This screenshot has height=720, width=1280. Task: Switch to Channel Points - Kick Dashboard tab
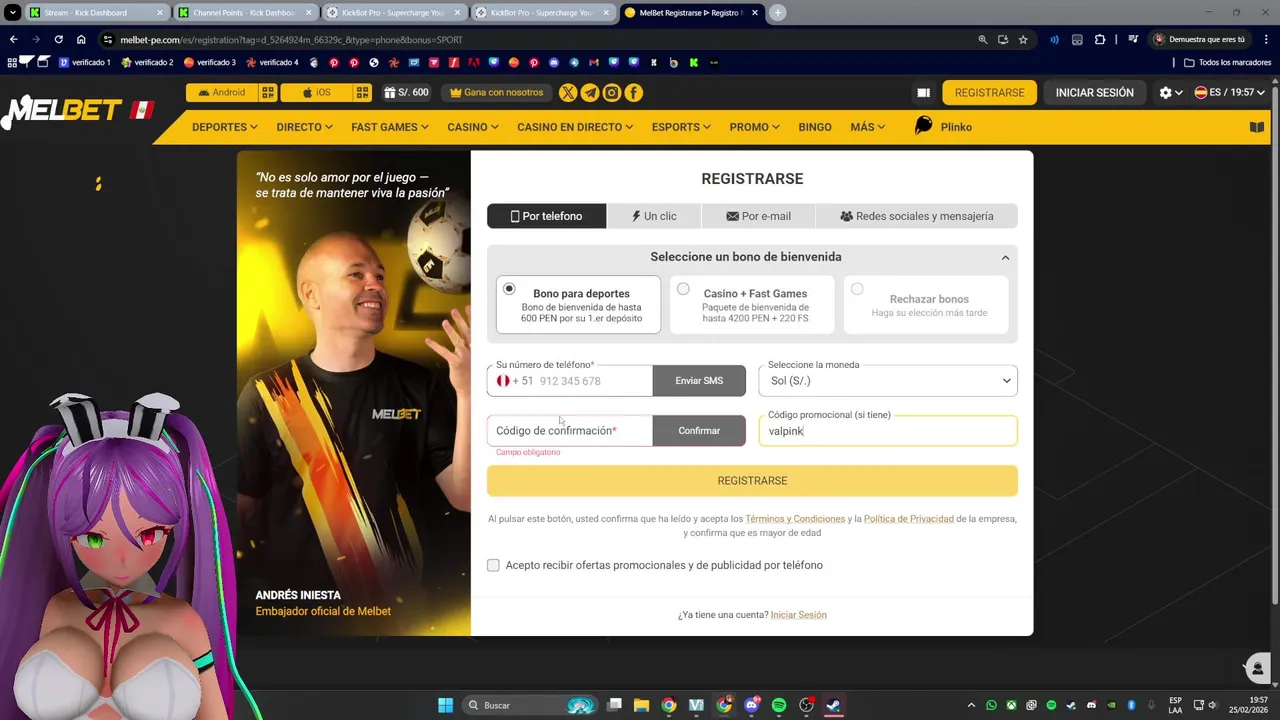pos(244,13)
